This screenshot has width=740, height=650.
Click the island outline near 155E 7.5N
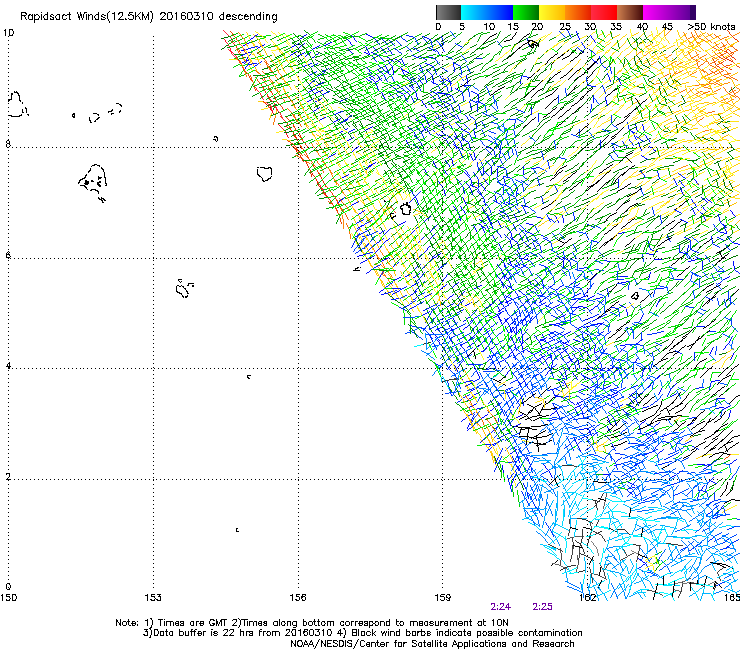tap(265, 174)
